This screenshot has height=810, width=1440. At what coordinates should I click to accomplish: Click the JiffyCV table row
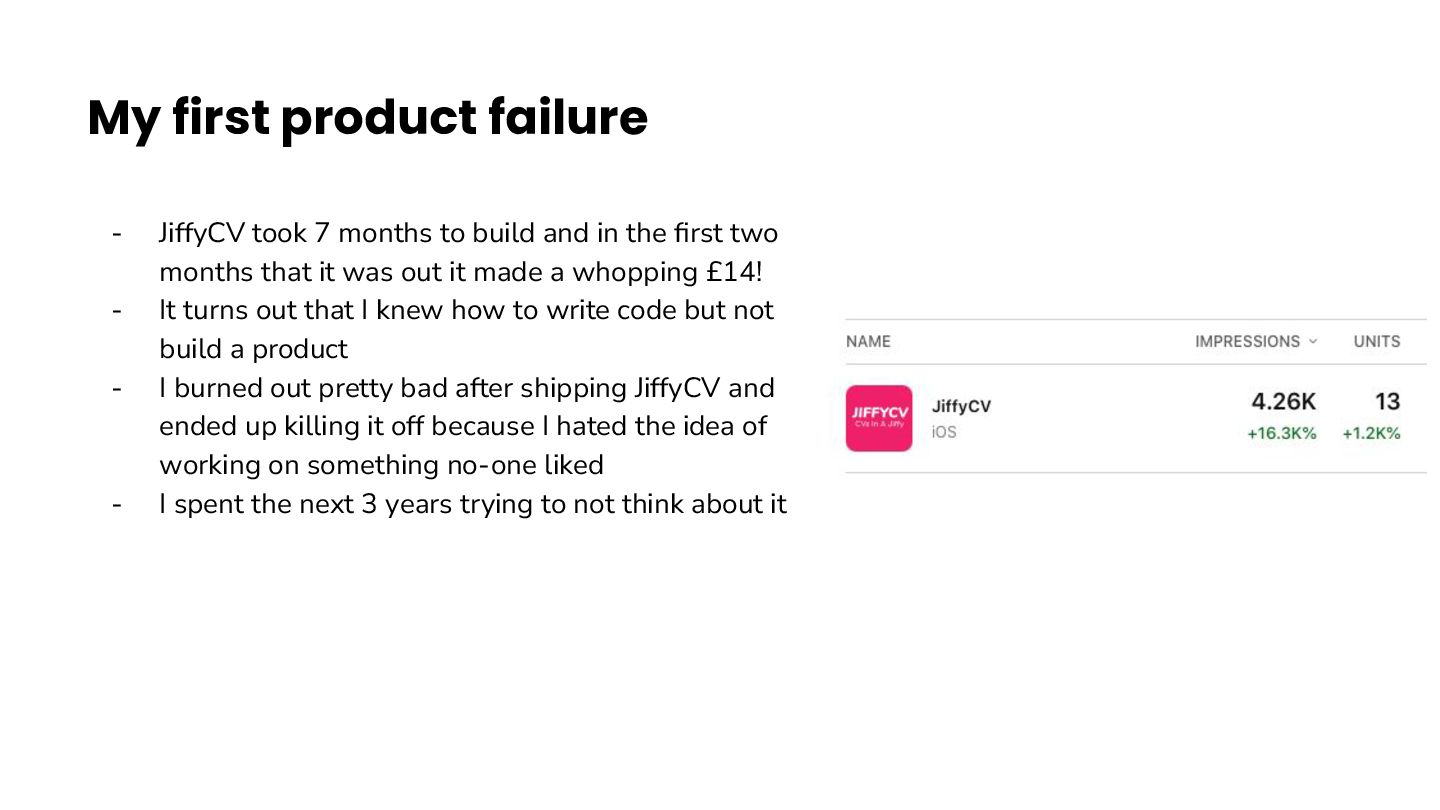click(1136, 418)
